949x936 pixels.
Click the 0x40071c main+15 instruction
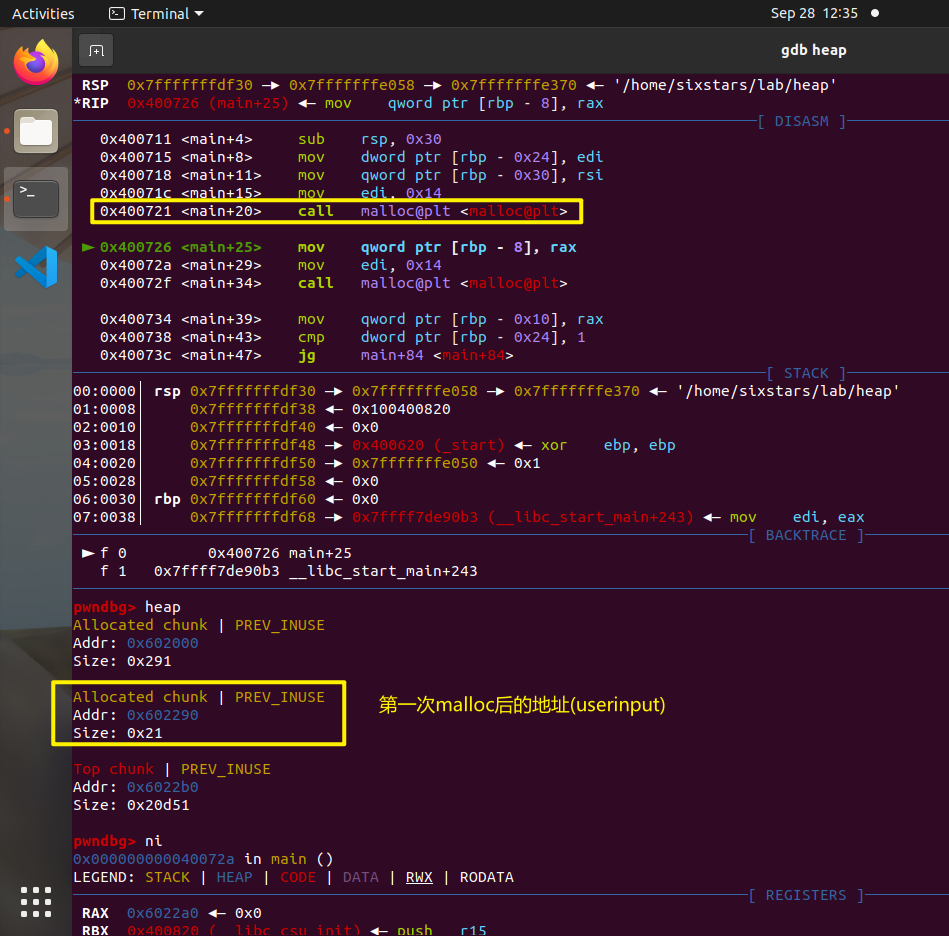271,192
